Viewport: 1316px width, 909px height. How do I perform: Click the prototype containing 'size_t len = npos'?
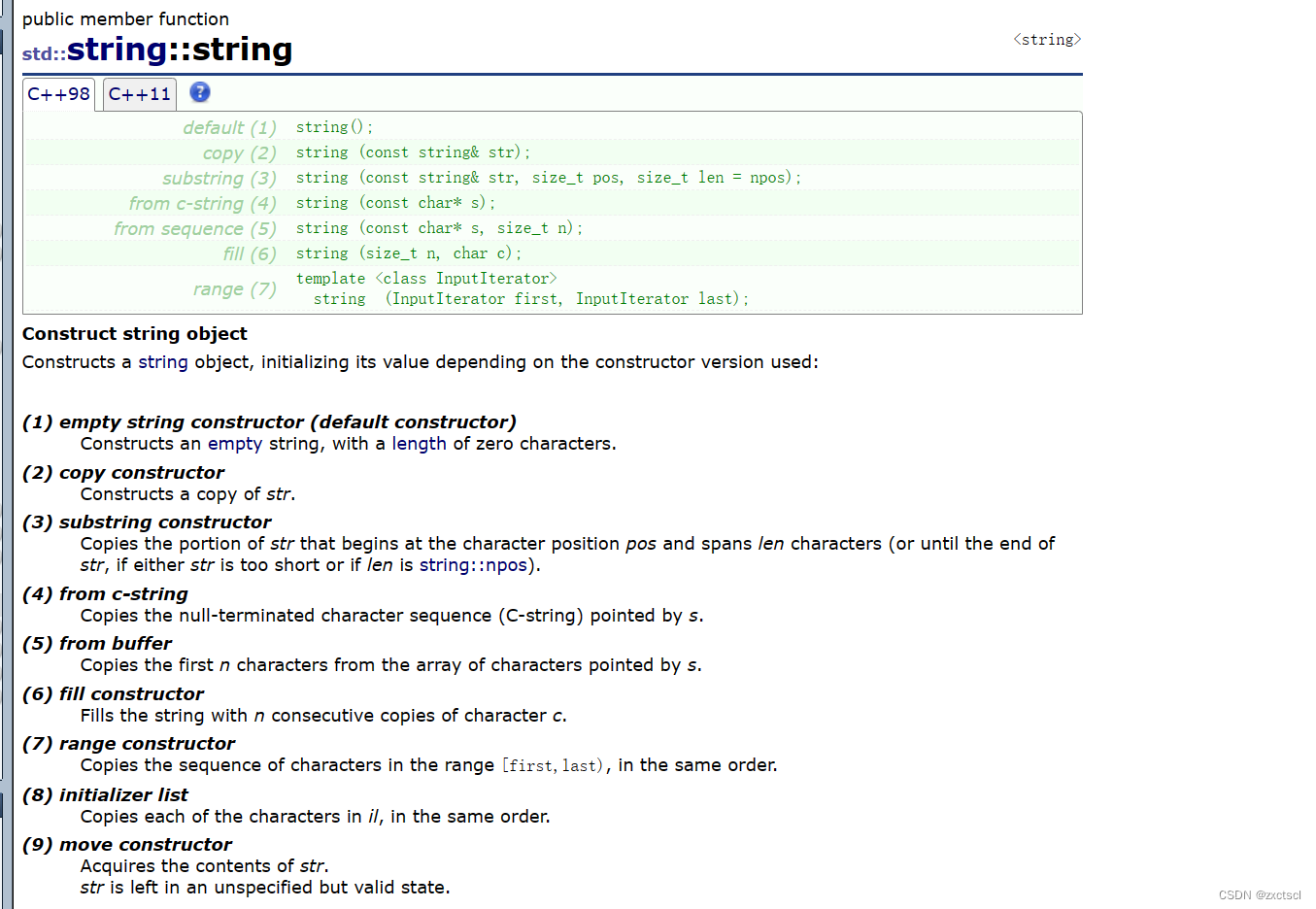(549, 178)
